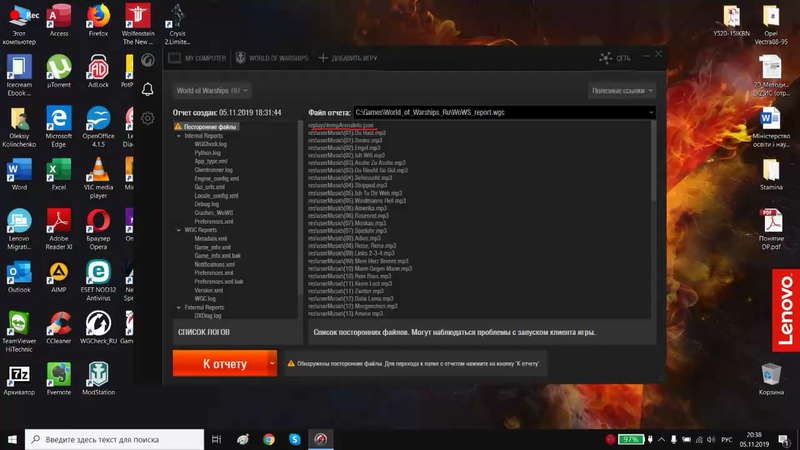Screen dimensions: 800x450
Task: Select the res\userMusic\(01).Du Hast.mp3 entry
Action: [x=347, y=133]
